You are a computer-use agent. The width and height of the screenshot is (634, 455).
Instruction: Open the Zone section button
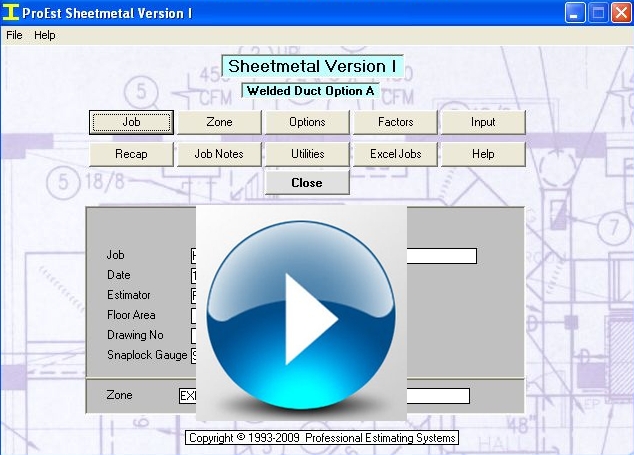pyautogui.click(x=219, y=122)
